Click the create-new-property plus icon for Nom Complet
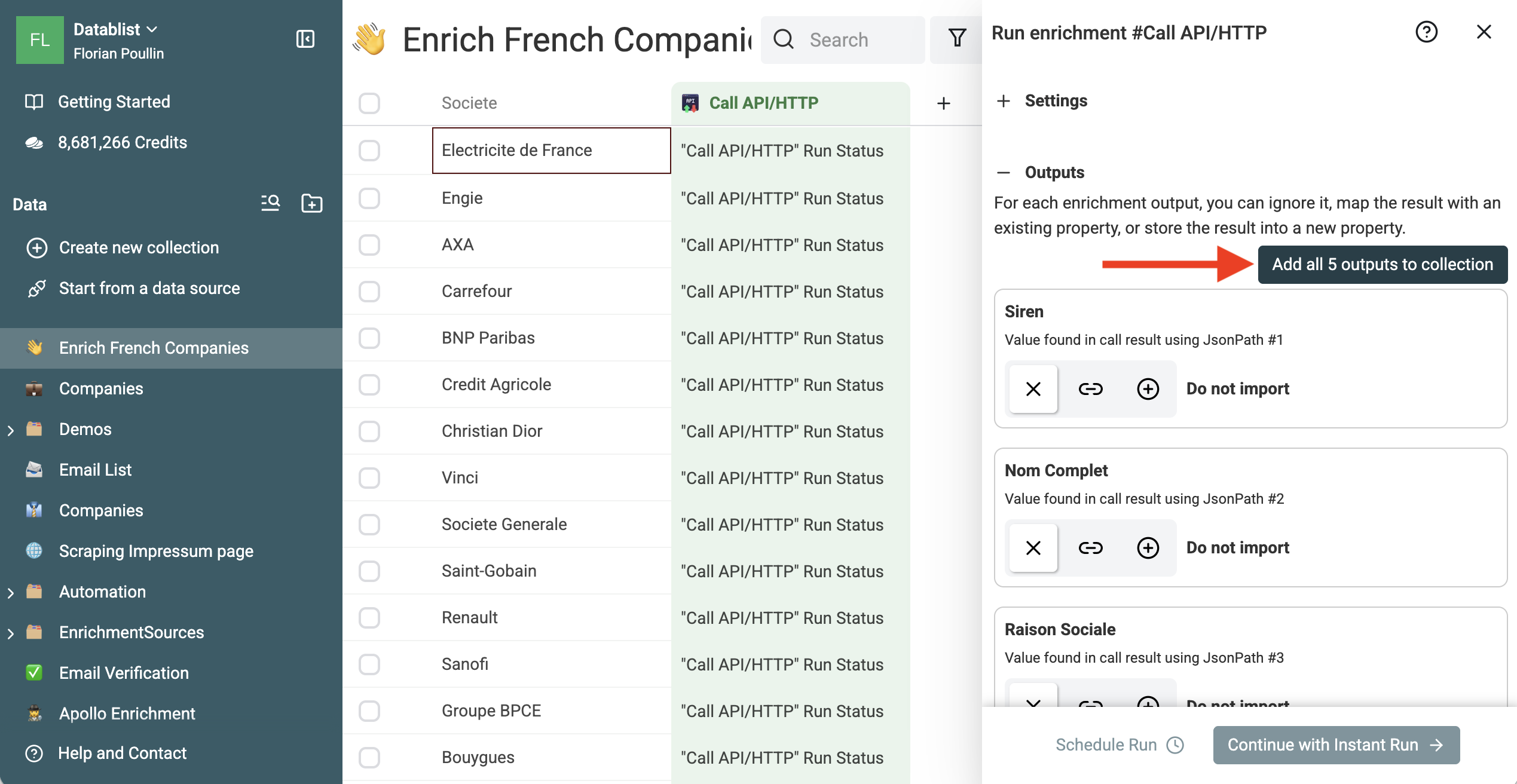1517x784 pixels. (x=1148, y=548)
